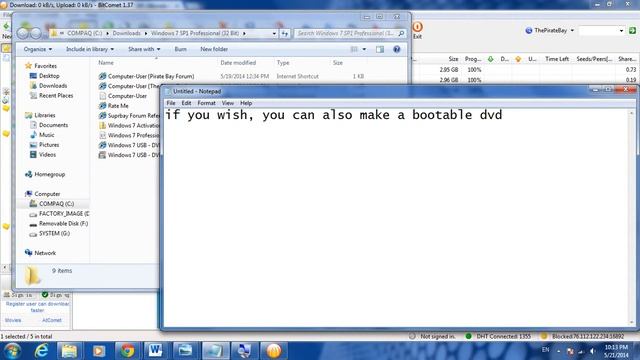Click the Movies link in BitComet
640x360 pixels.
point(13,320)
